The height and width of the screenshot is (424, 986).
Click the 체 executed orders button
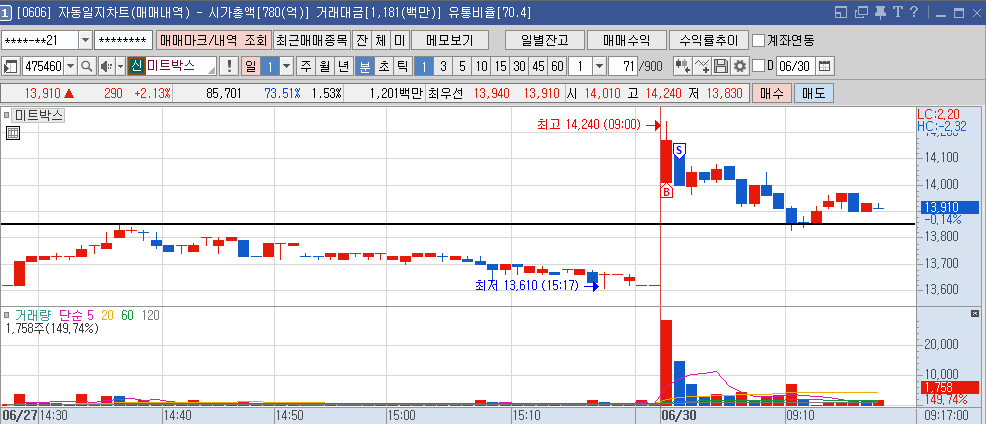(380, 40)
